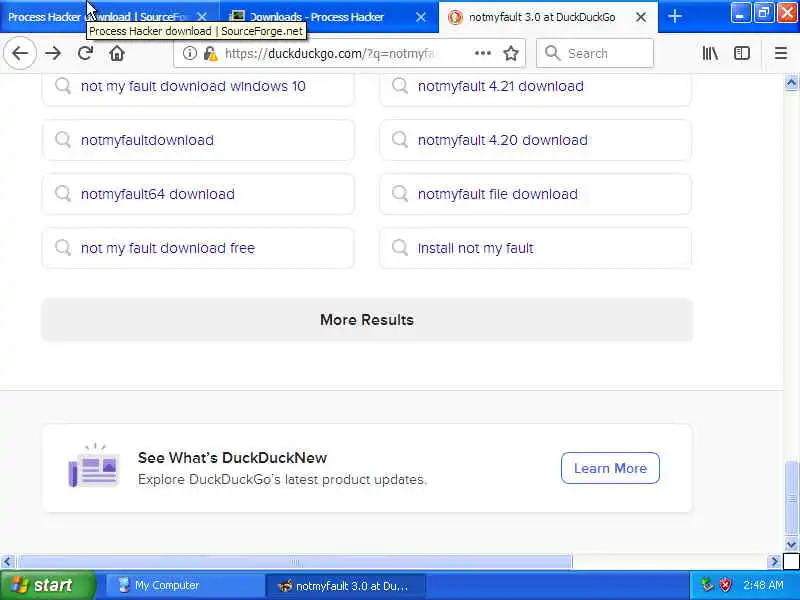
Task: Pick 'notmyfault64 download' related search
Action: [198, 194]
